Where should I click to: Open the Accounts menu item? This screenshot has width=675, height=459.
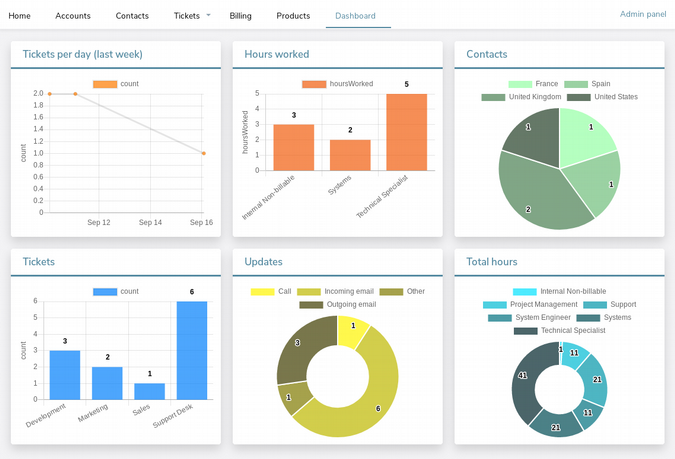click(x=73, y=16)
